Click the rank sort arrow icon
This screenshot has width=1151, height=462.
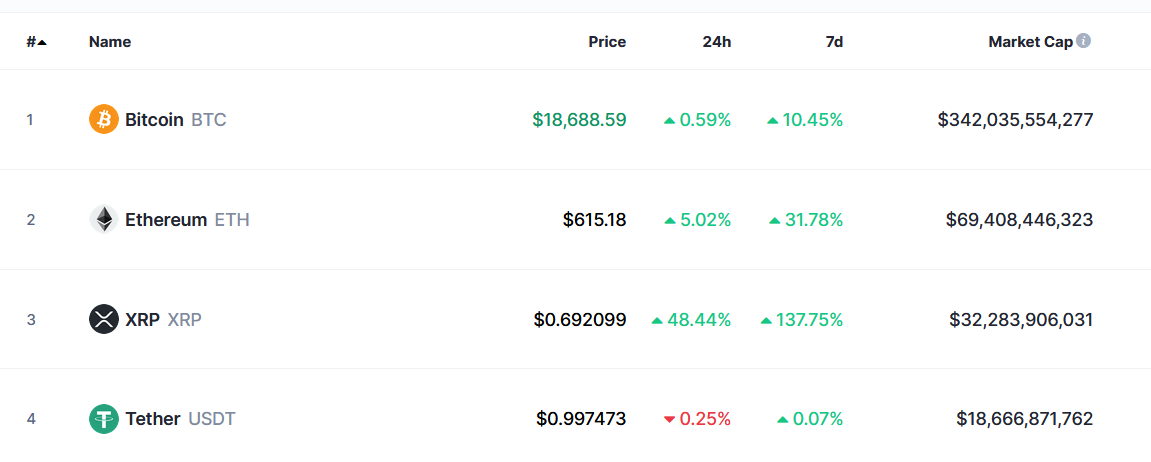pyautogui.click(x=42, y=42)
